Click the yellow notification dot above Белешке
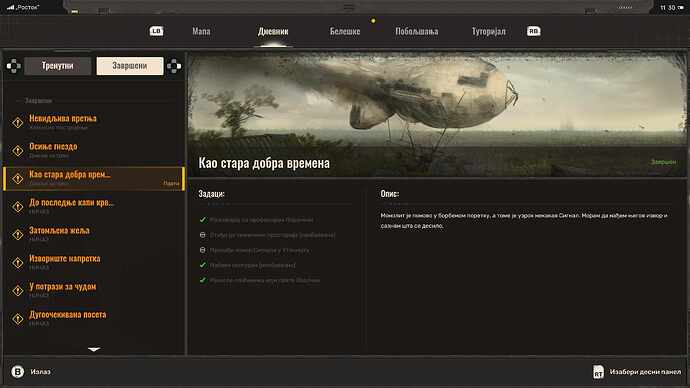The image size is (690, 388). pos(373,21)
